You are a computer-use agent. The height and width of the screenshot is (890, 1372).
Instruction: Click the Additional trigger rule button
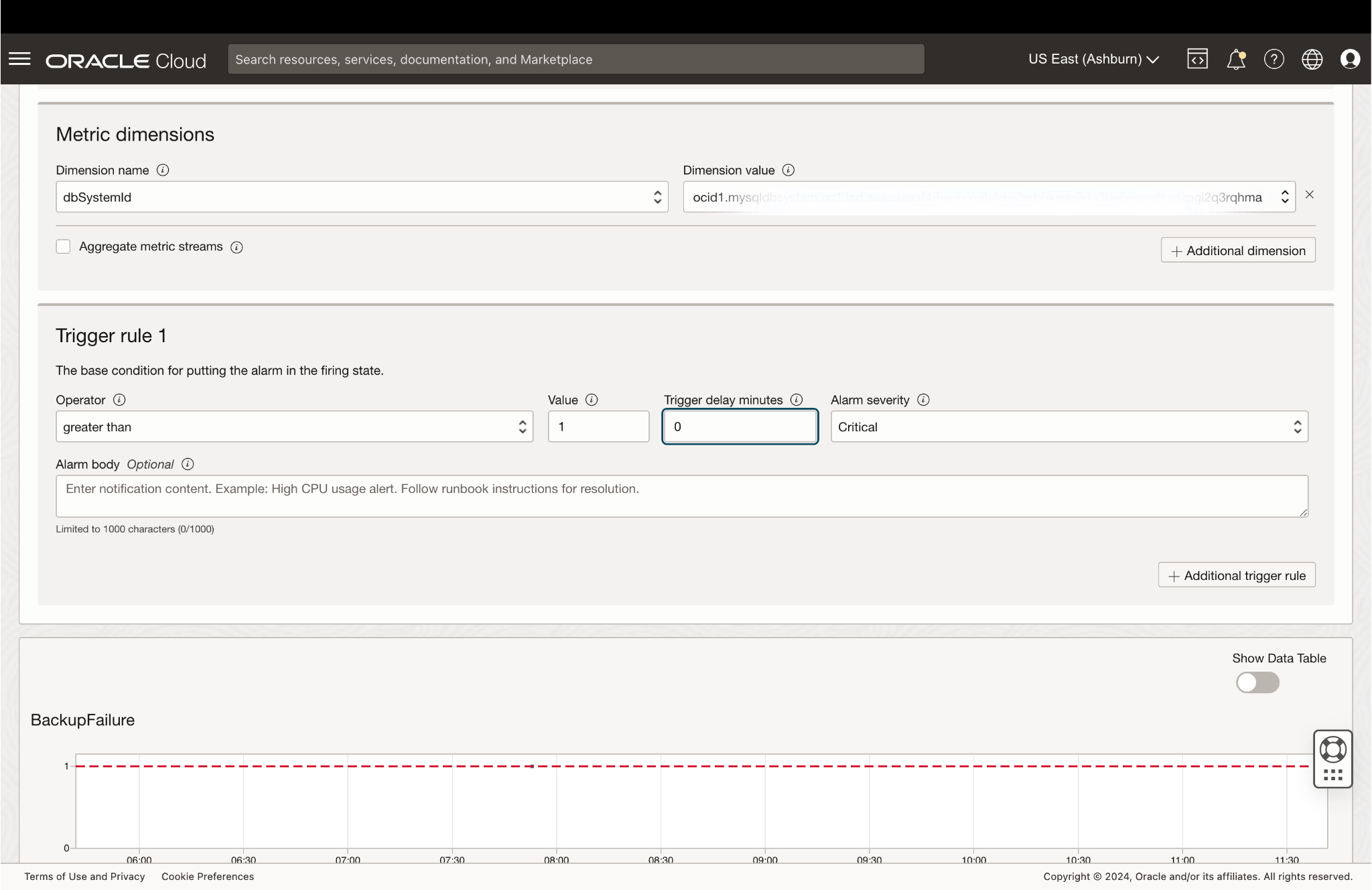pyautogui.click(x=1237, y=576)
